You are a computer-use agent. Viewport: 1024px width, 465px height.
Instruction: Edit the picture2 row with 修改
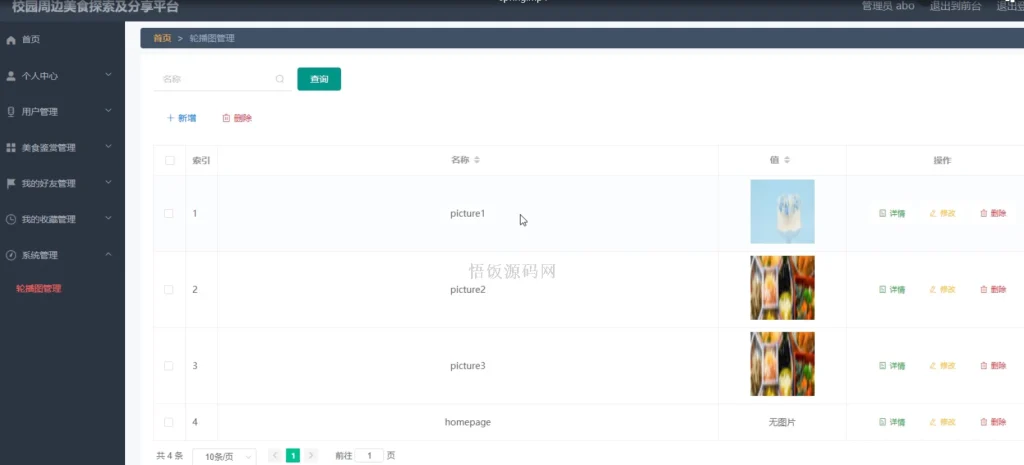942,289
